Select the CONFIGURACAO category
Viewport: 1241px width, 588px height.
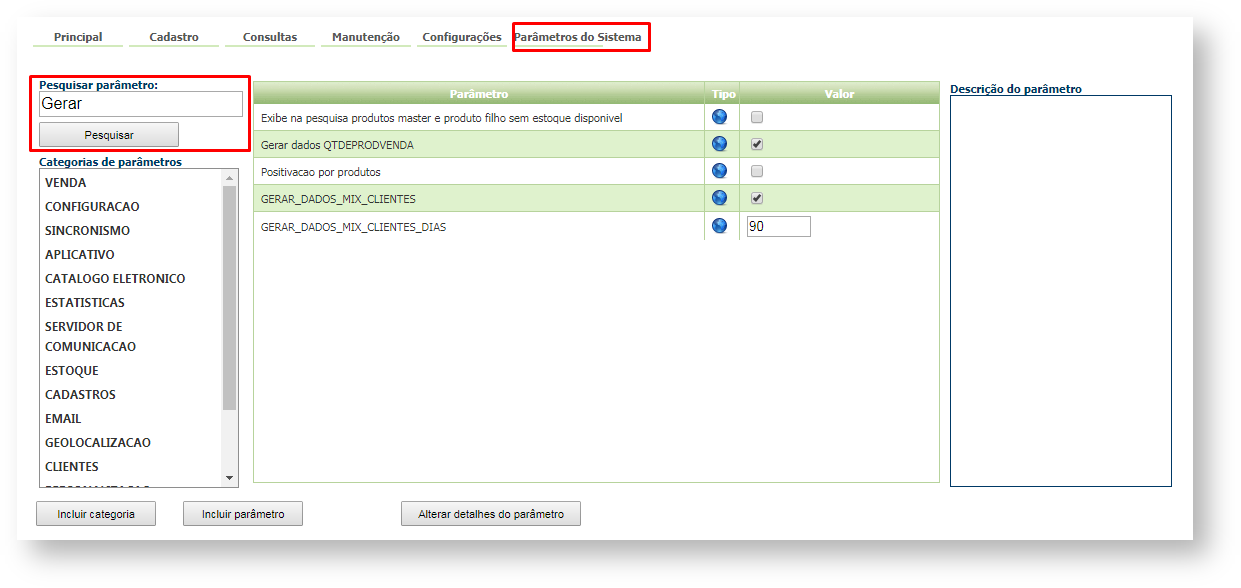tap(92, 207)
